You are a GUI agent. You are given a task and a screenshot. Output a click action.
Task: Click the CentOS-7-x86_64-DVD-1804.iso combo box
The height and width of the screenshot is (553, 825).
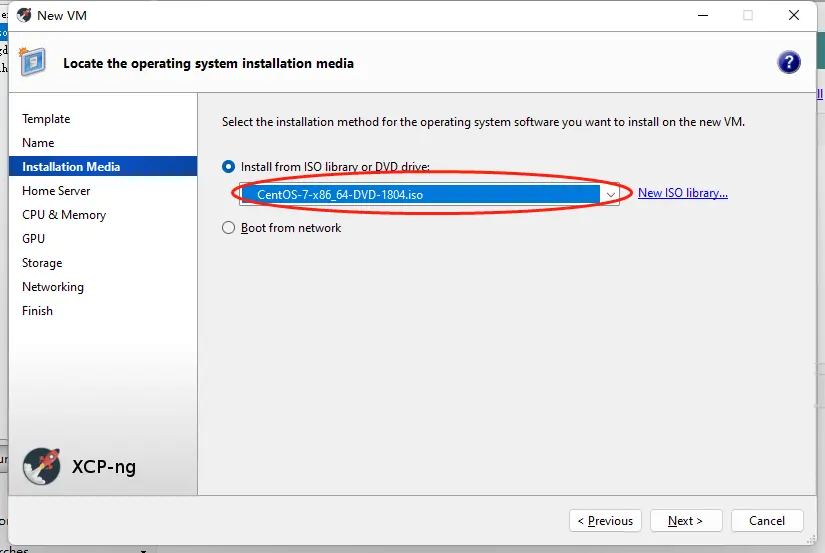click(x=429, y=195)
